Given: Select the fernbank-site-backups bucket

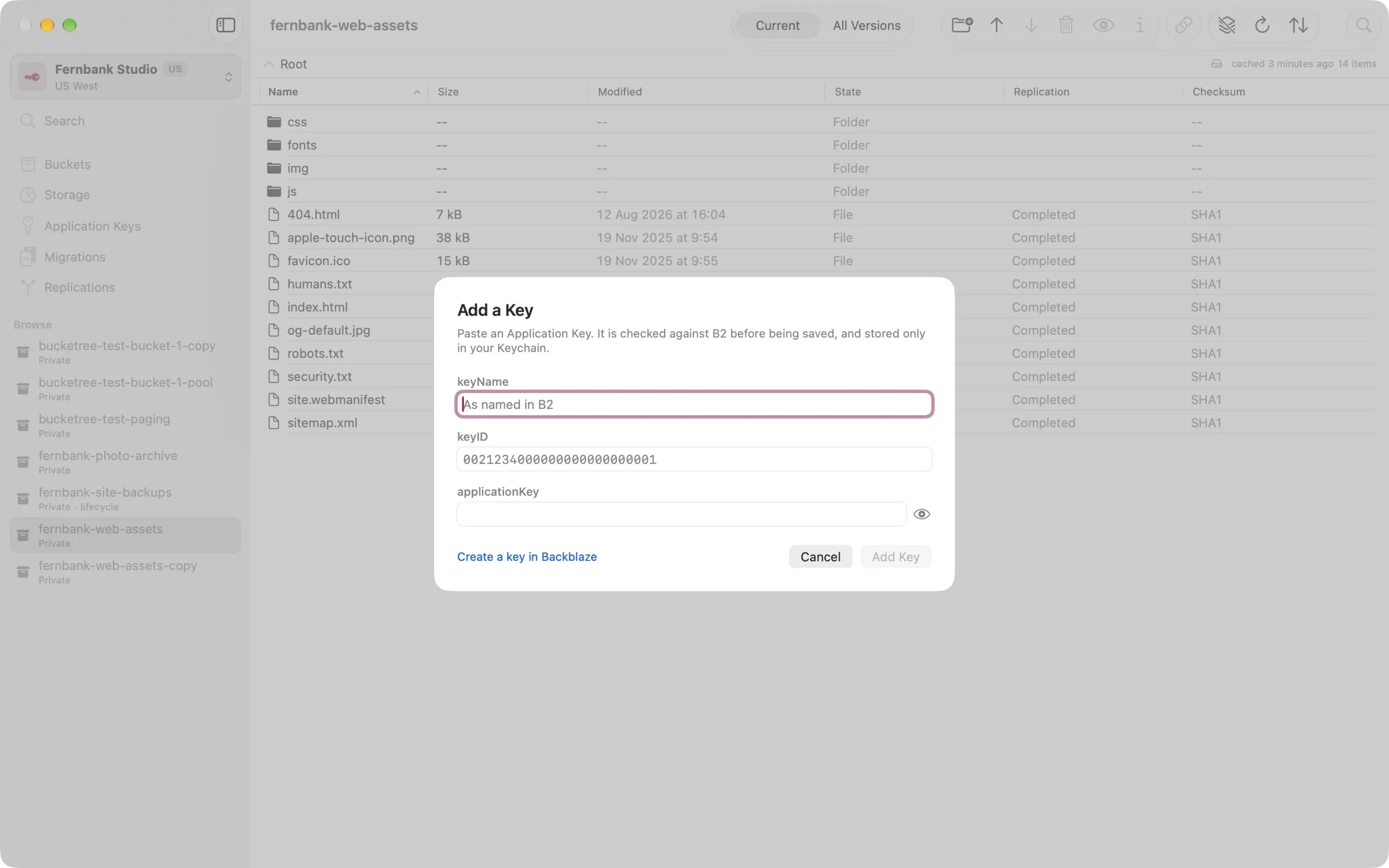Looking at the screenshot, I should 125,499.
